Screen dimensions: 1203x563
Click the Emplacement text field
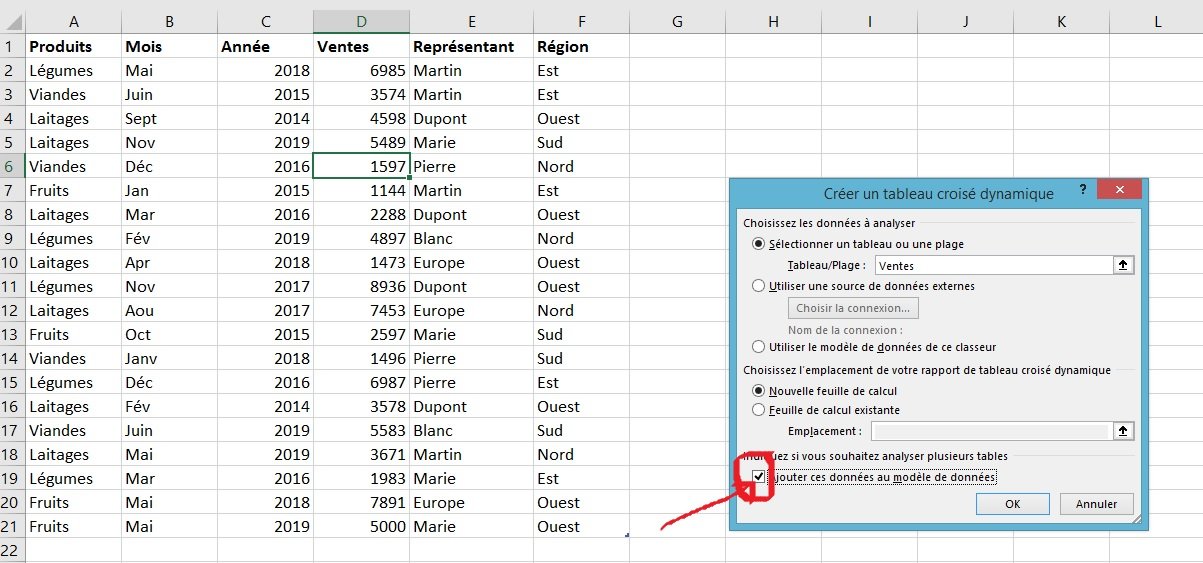[989, 431]
